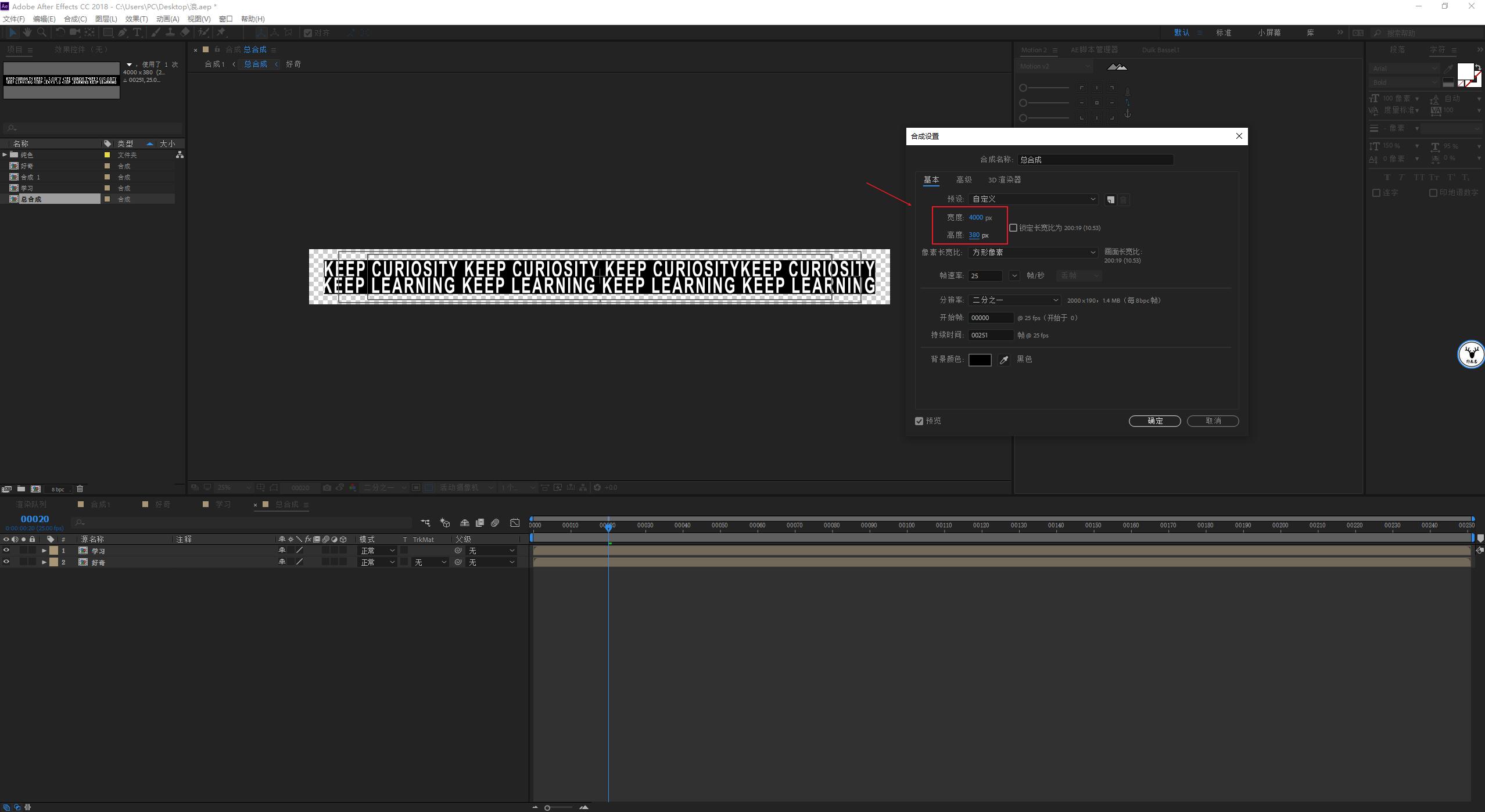The width and height of the screenshot is (1485, 812).
Task: Expand the 纯色 folder in project panel
Action: pyautogui.click(x=5, y=155)
